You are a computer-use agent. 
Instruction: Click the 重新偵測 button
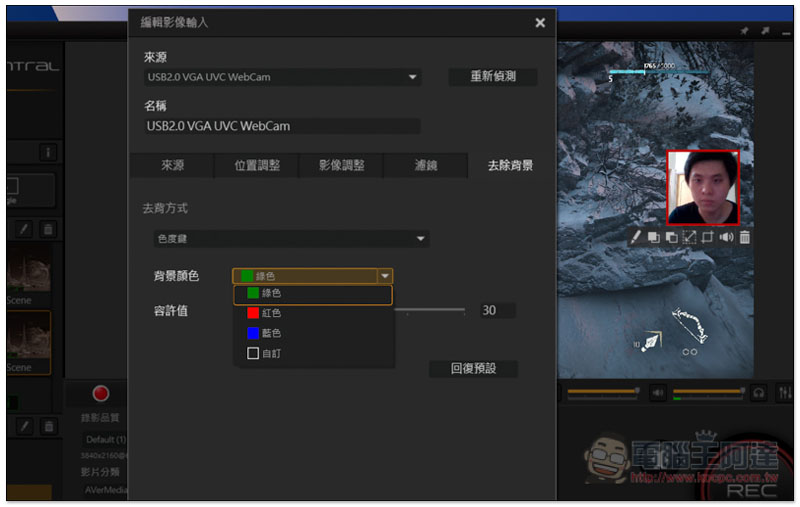pos(493,77)
